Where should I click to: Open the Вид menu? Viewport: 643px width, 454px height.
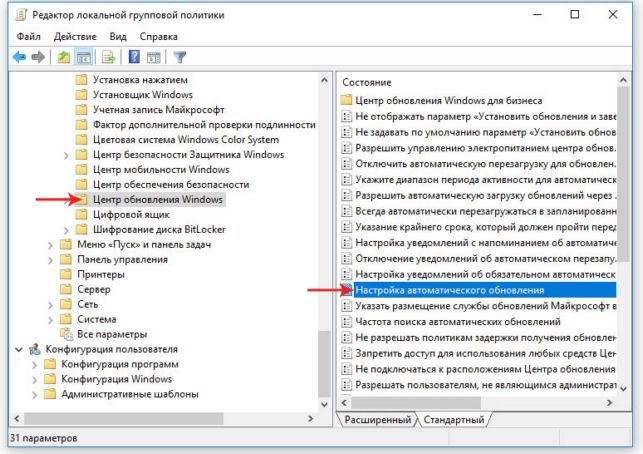point(118,37)
